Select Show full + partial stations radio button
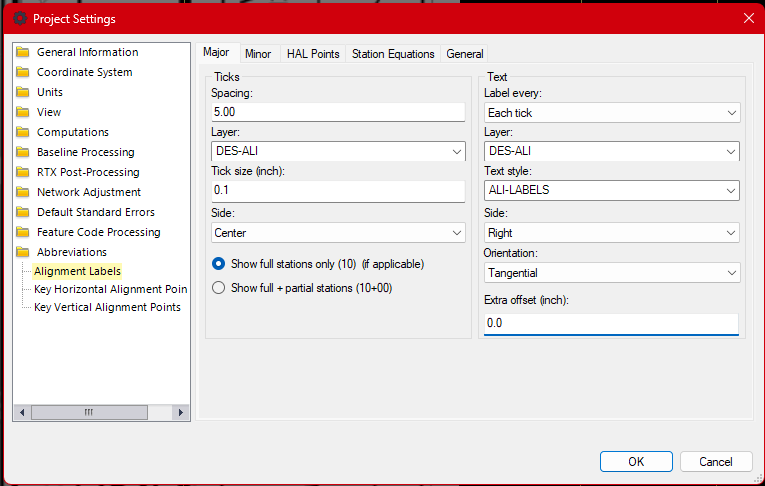The width and height of the screenshot is (765, 486). click(219, 288)
